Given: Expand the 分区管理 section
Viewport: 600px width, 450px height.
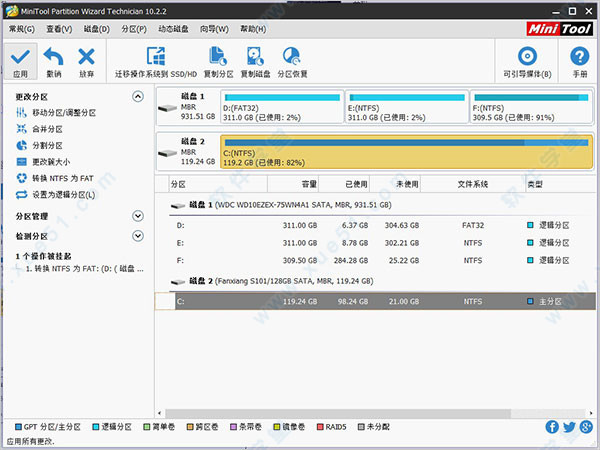Looking at the screenshot, I should tap(138, 216).
